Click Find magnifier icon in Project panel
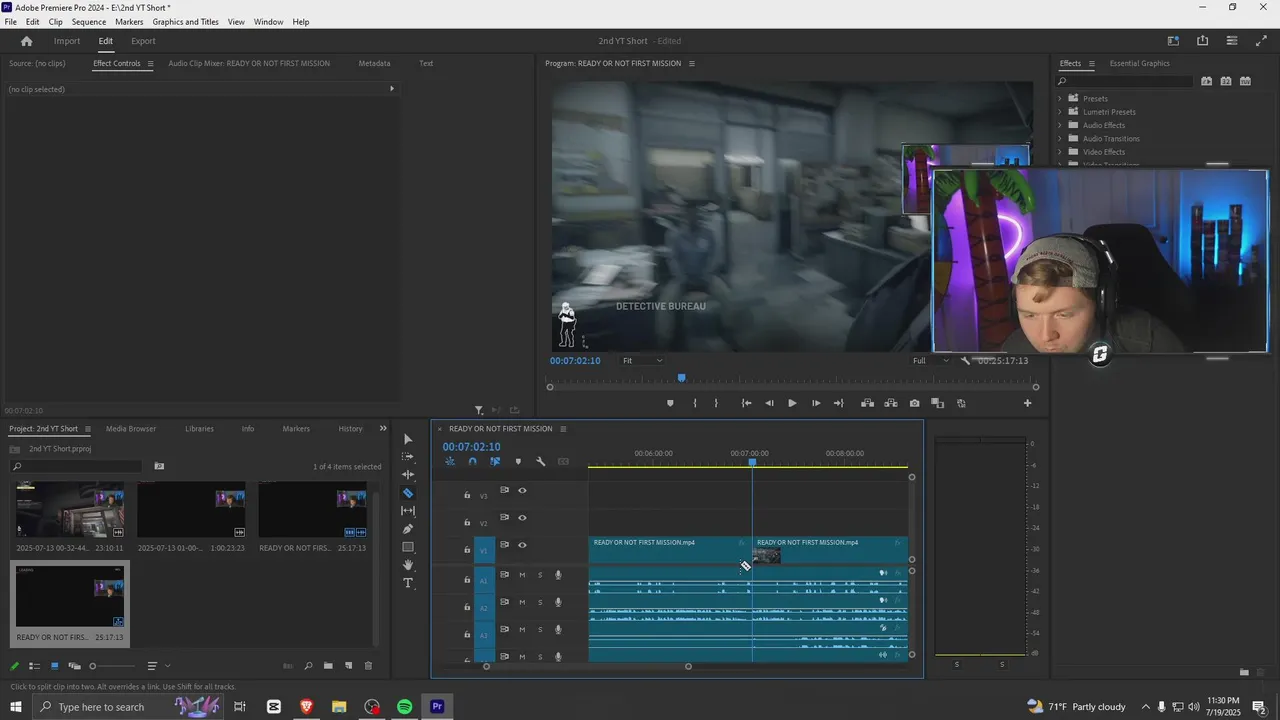The height and width of the screenshot is (720, 1280). 308,666
